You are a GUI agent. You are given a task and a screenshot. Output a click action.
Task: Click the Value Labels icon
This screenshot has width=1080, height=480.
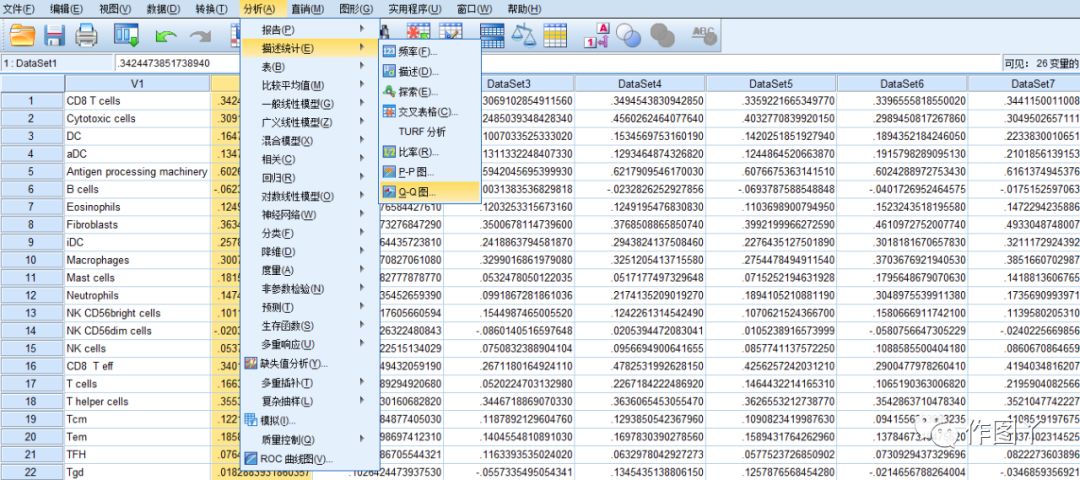pyautogui.click(x=596, y=34)
